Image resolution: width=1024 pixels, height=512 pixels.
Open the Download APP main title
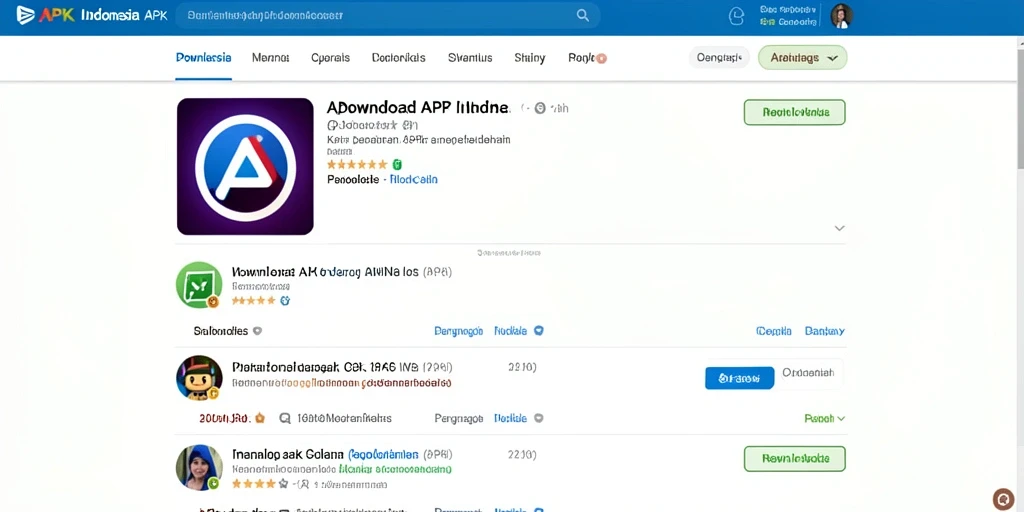click(x=417, y=108)
